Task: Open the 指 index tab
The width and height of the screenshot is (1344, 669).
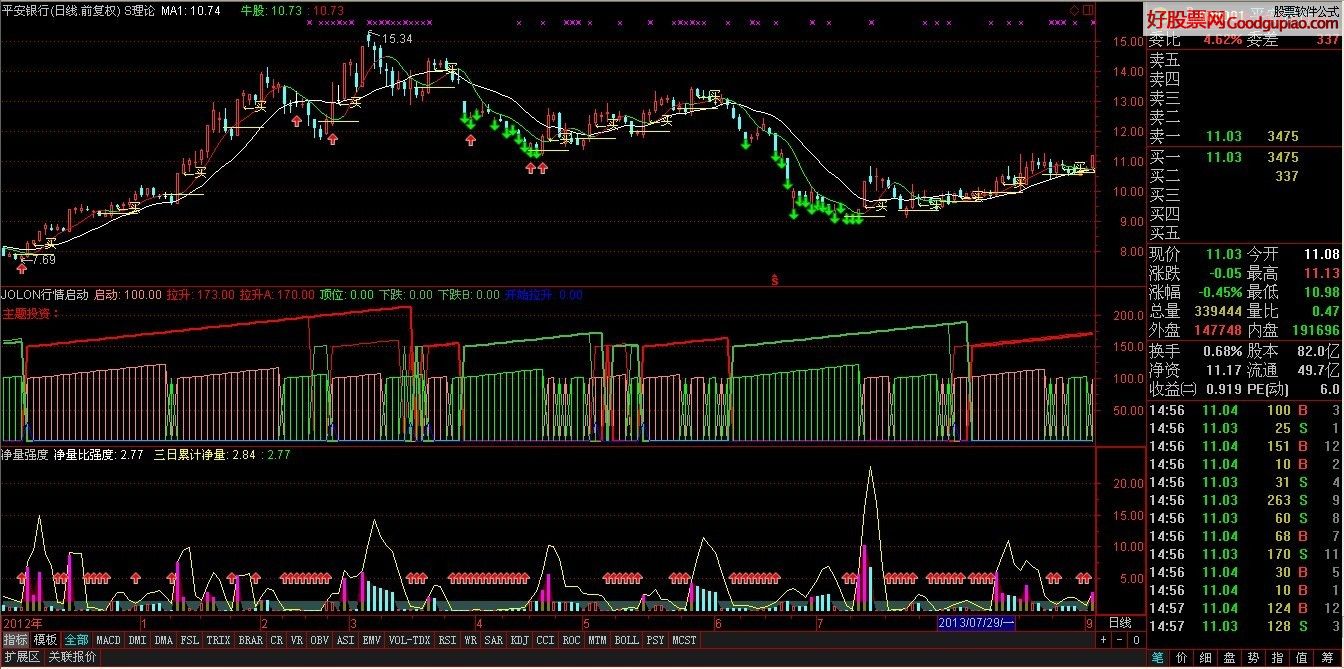Action: 1278,658
